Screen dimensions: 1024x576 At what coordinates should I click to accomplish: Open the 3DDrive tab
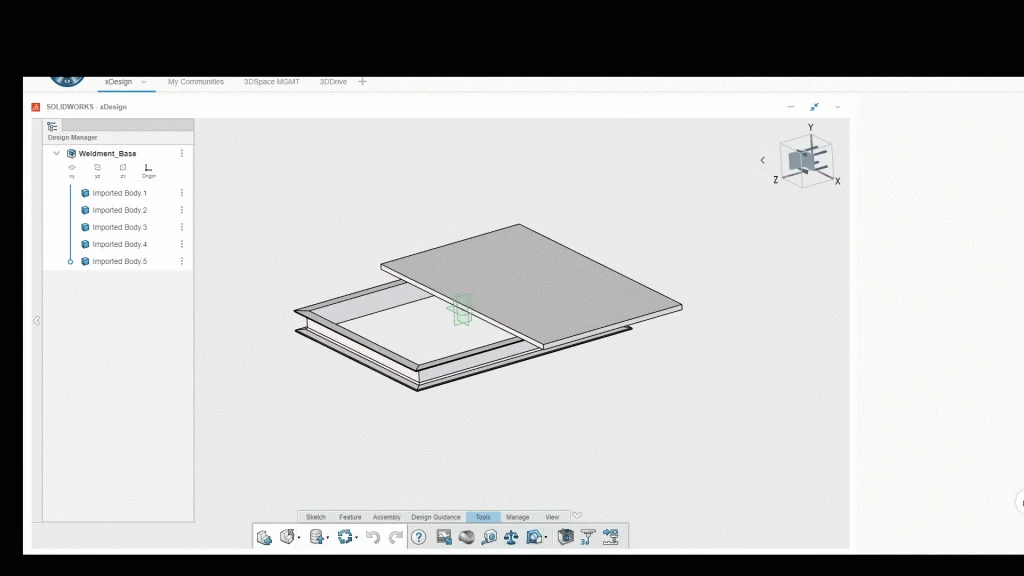pyautogui.click(x=333, y=82)
